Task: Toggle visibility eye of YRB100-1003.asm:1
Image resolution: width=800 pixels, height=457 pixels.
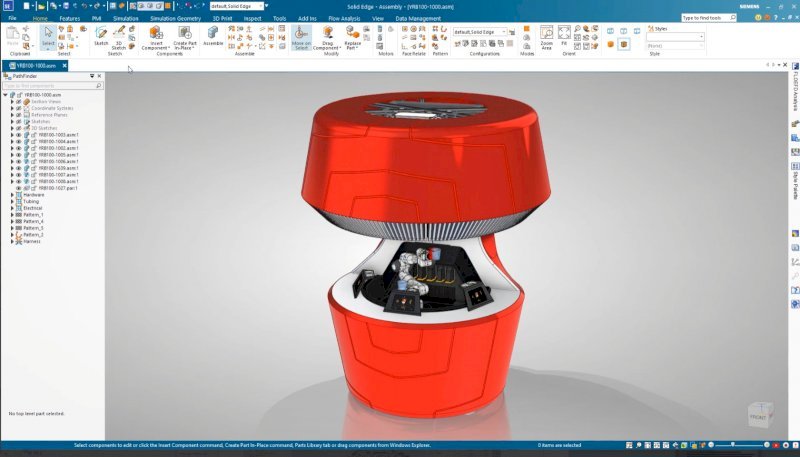Action: pyautogui.click(x=19, y=135)
